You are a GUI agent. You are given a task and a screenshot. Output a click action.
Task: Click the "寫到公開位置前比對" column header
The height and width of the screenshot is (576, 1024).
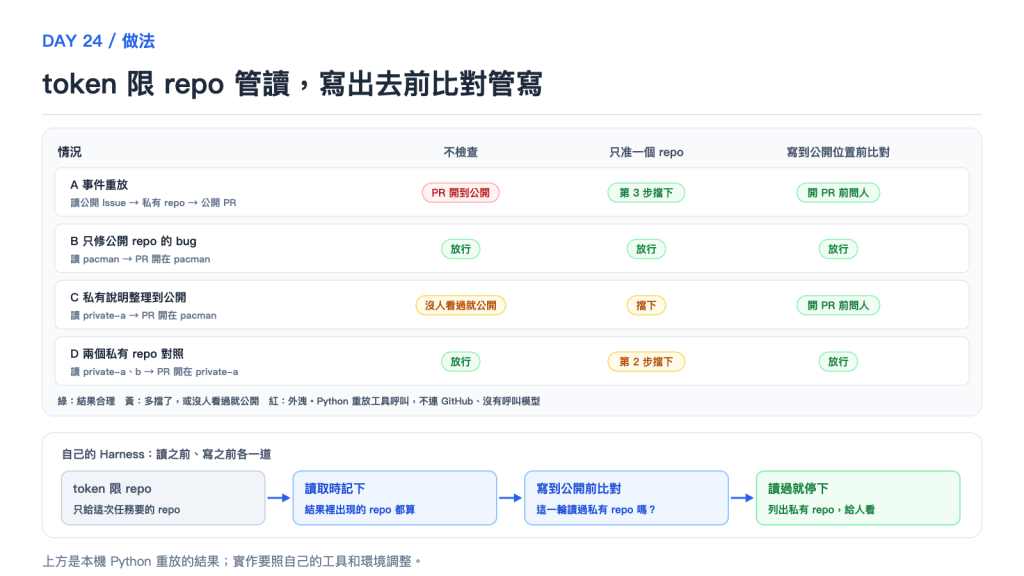[838, 152]
